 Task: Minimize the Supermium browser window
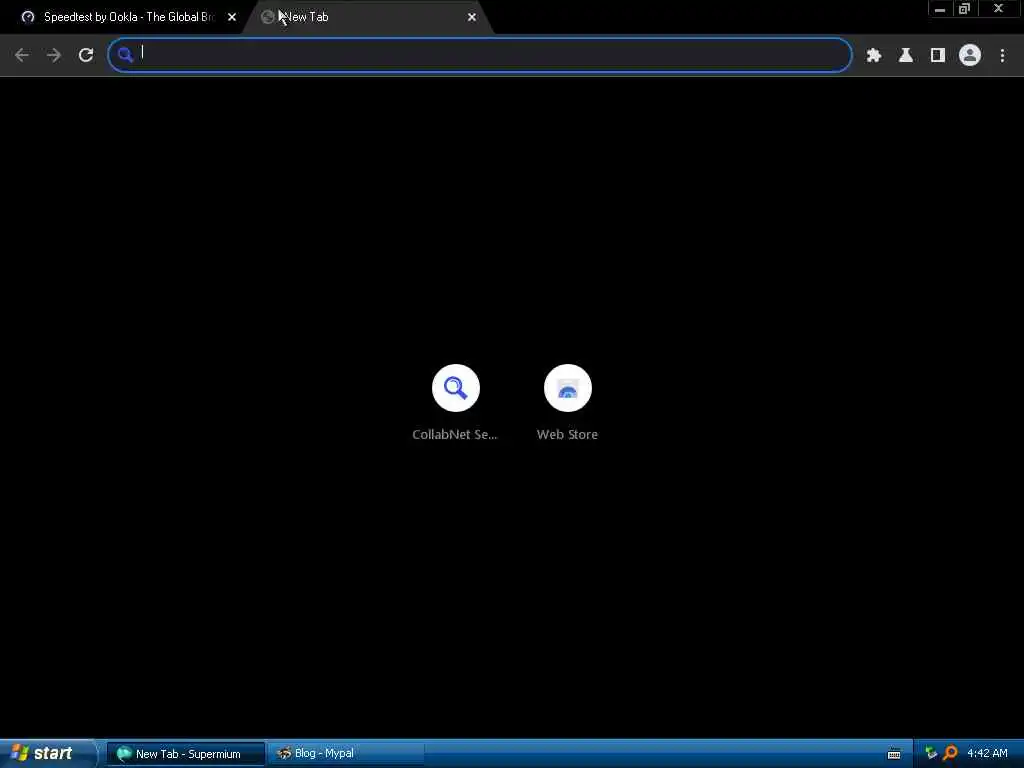point(940,9)
